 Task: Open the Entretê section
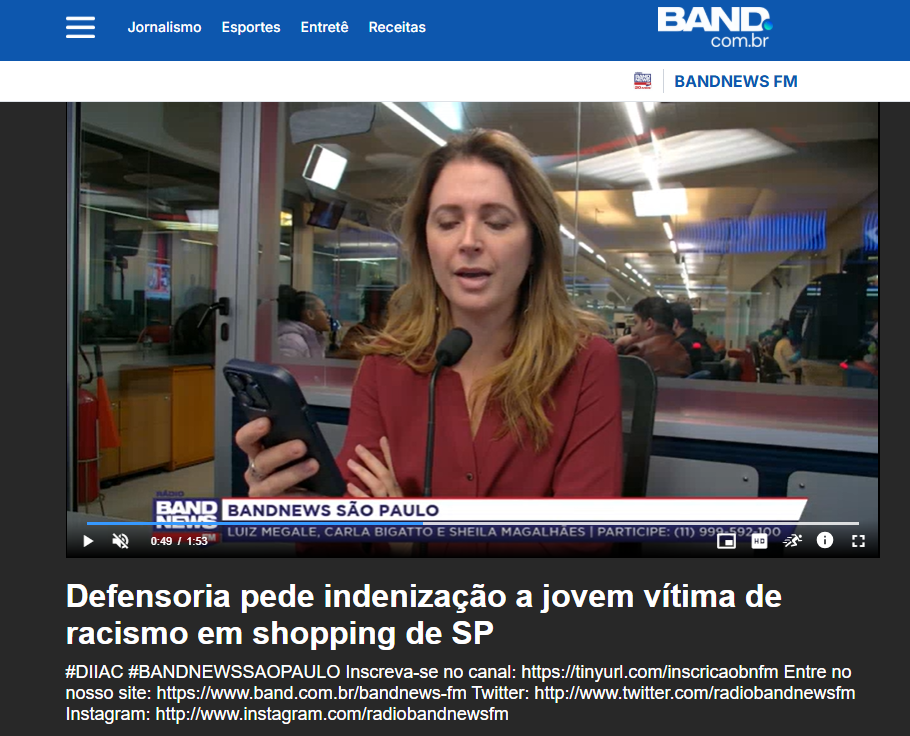(x=324, y=27)
